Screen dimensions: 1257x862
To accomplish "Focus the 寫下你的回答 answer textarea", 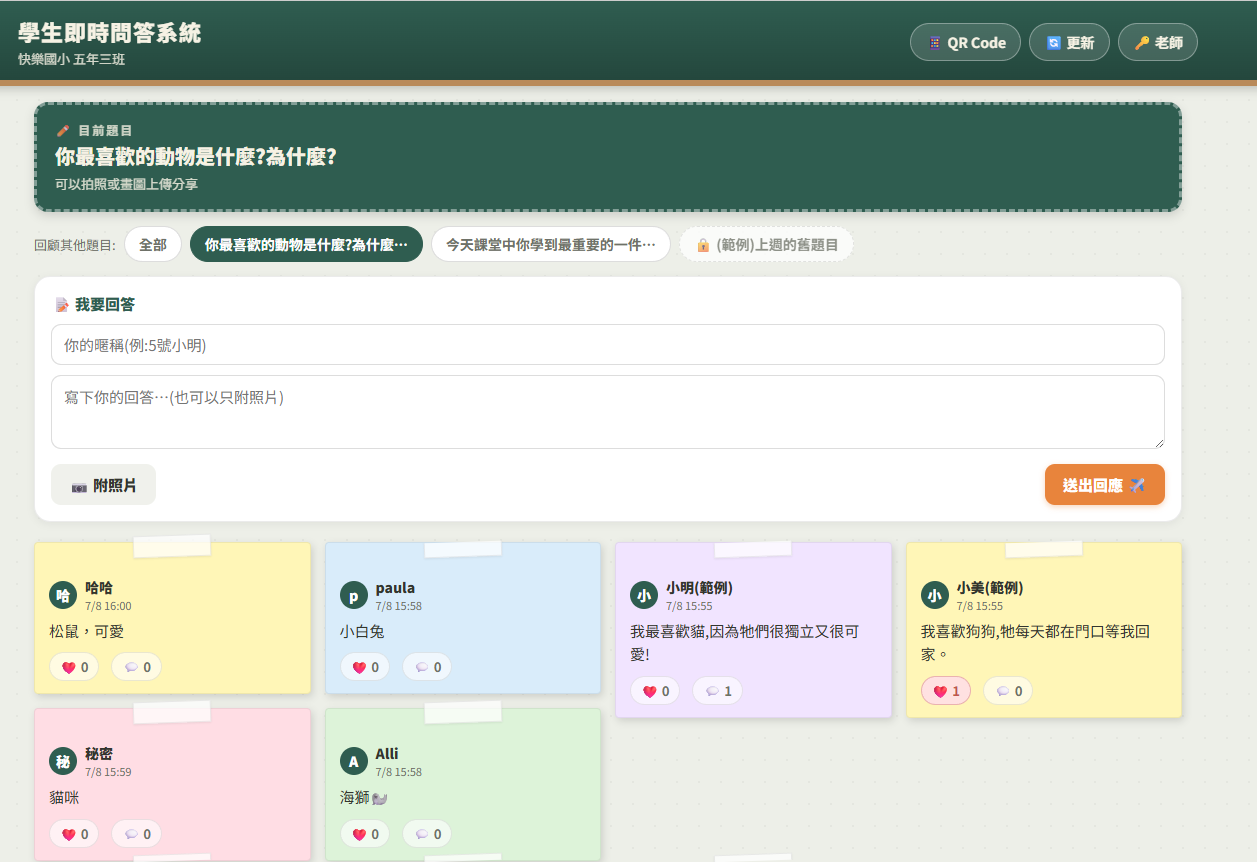I will click(608, 412).
